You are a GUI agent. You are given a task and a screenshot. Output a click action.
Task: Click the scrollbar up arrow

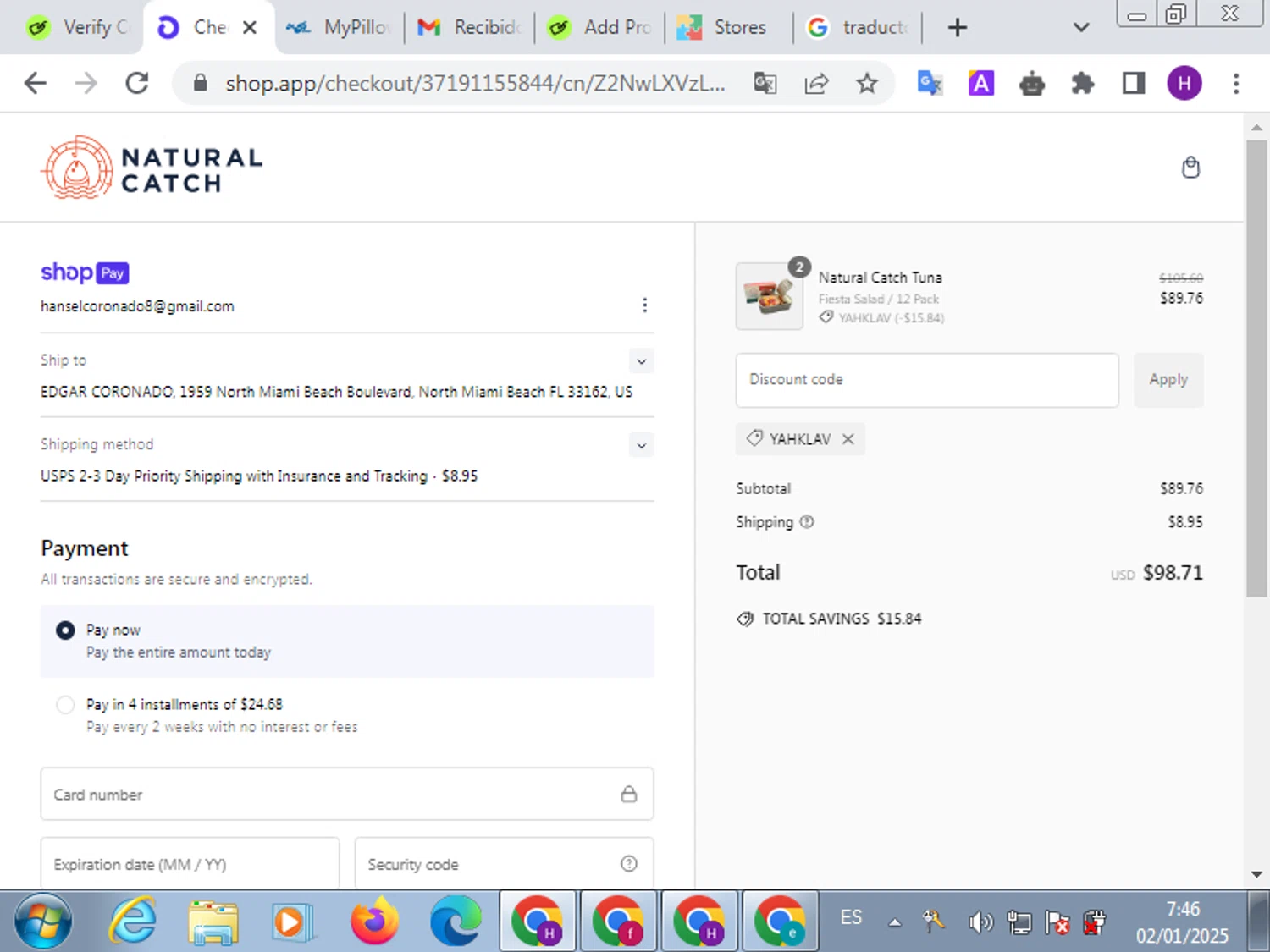1256,128
